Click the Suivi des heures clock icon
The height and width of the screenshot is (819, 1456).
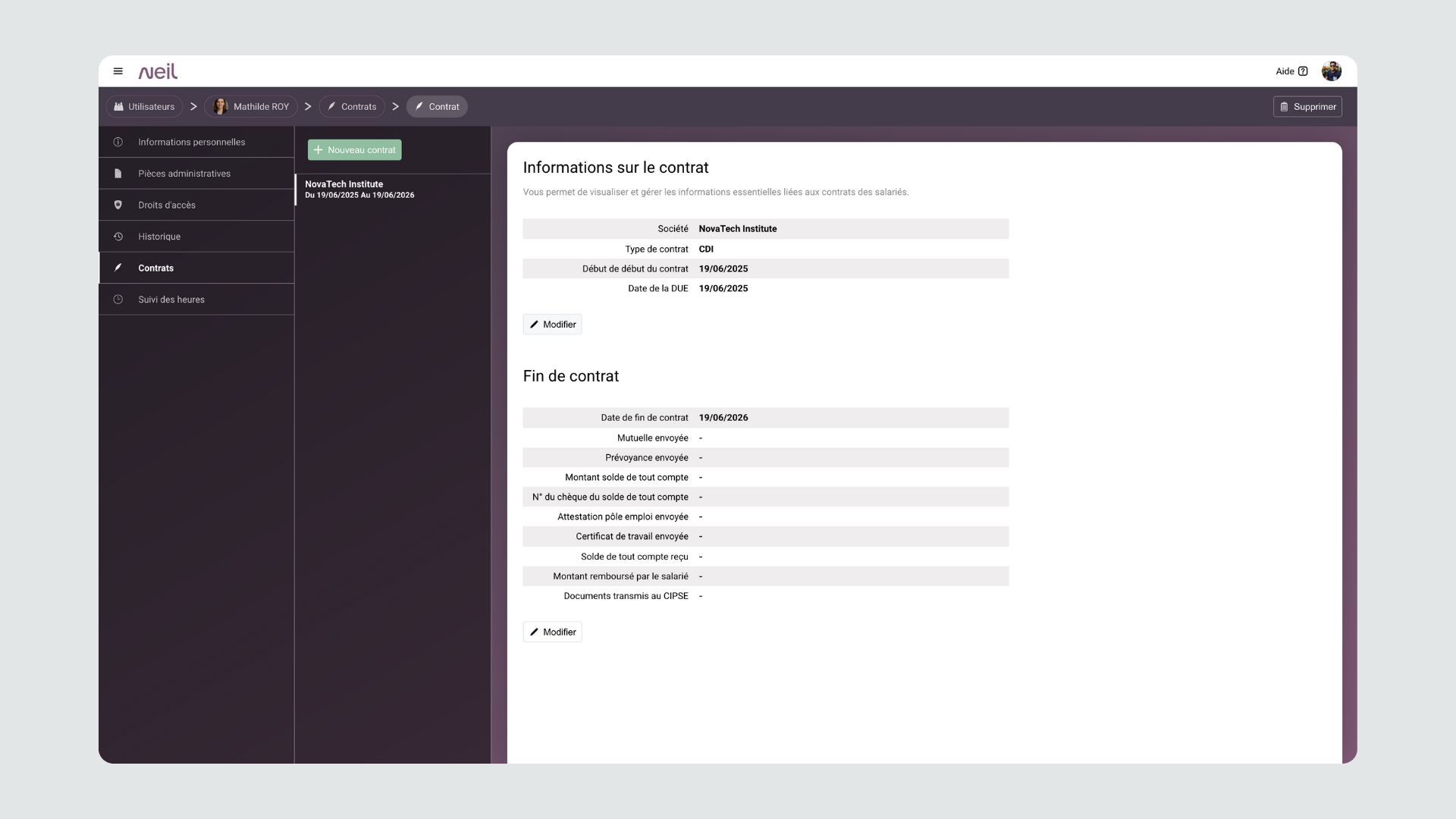[x=118, y=300]
